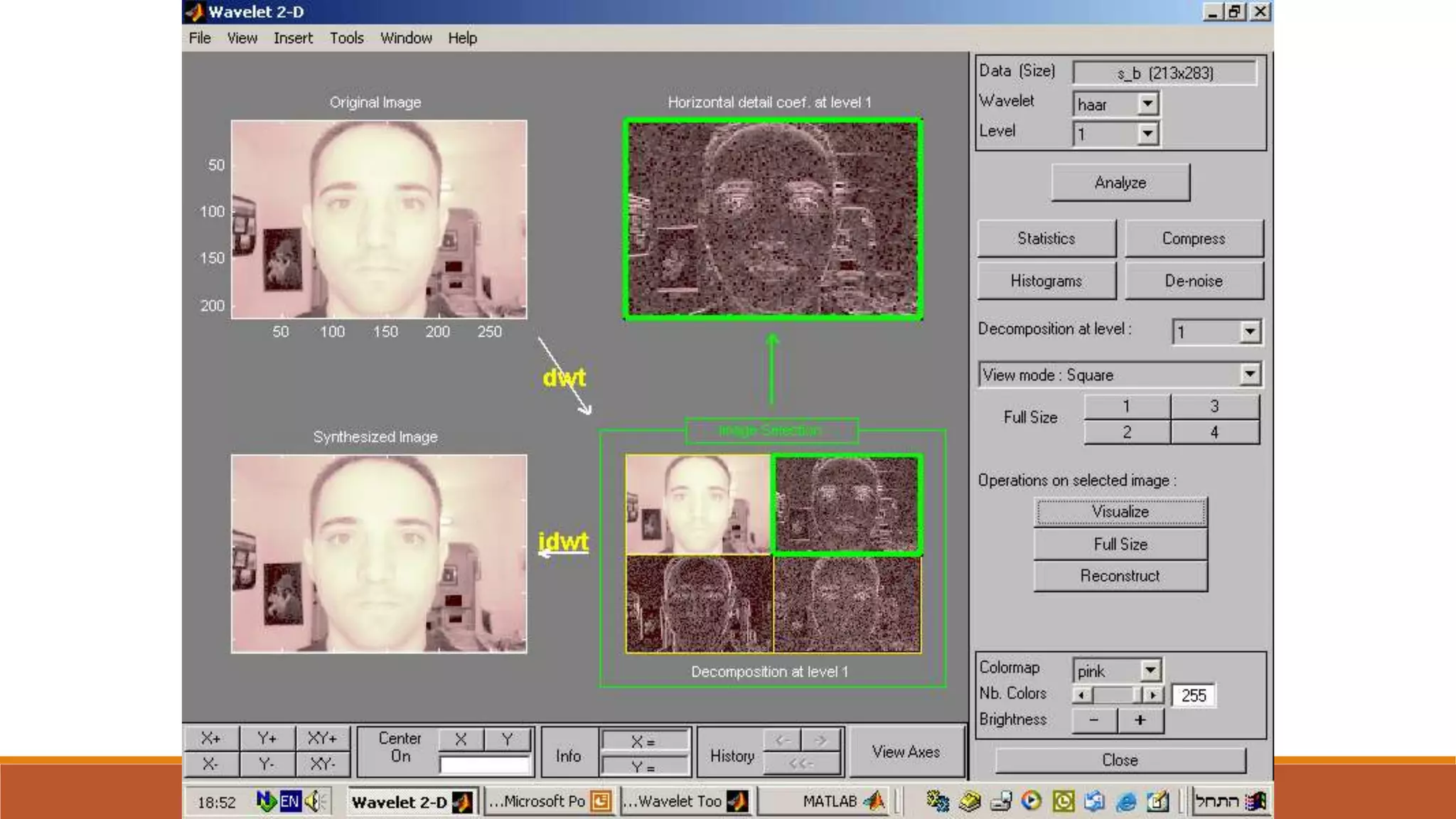Click the Internet Explorer quick launch icon
1456x819 pixels.
1125,802
